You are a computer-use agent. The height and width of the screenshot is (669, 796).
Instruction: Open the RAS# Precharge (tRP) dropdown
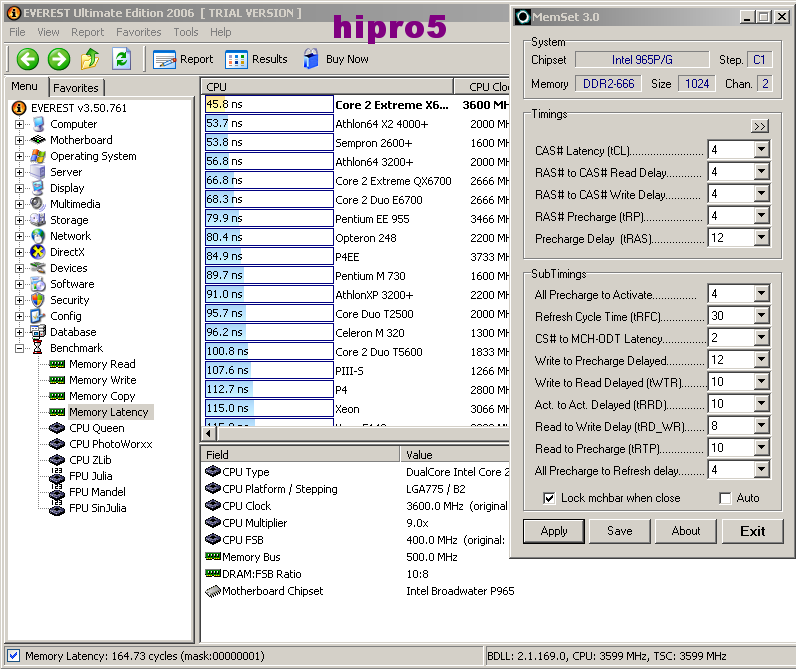pos(761,216)
